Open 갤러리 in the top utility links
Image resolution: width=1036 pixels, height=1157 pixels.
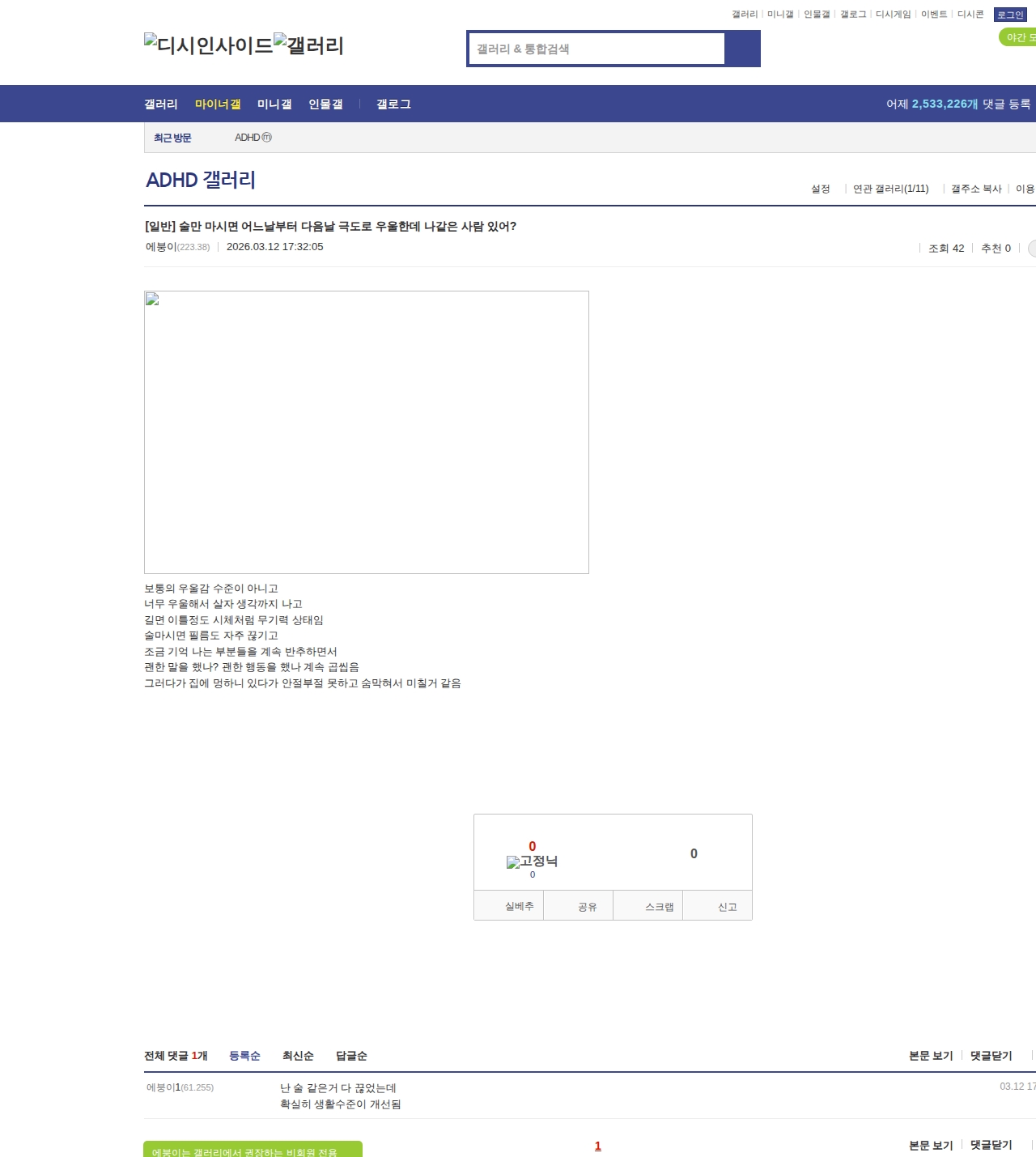point(745,15)
